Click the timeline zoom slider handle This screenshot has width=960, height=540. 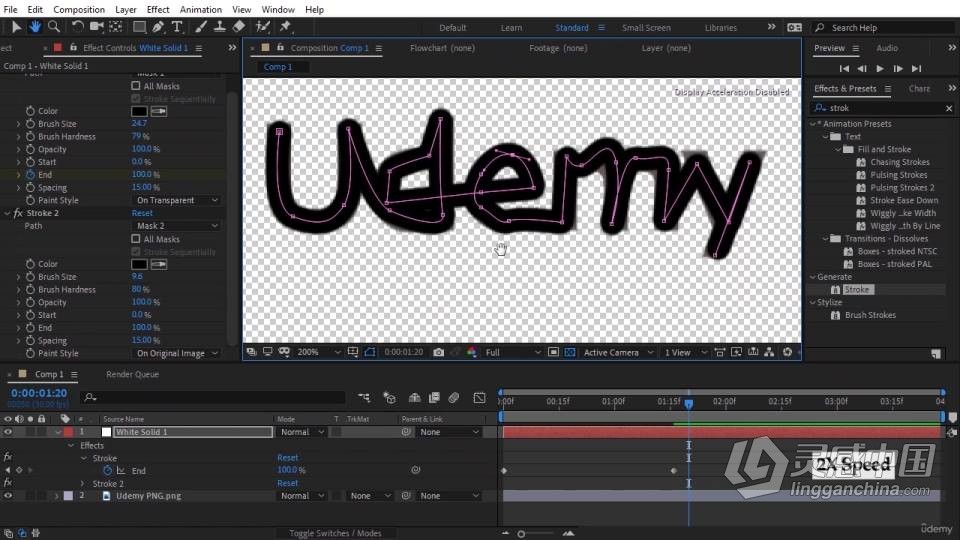pos(521,534)
